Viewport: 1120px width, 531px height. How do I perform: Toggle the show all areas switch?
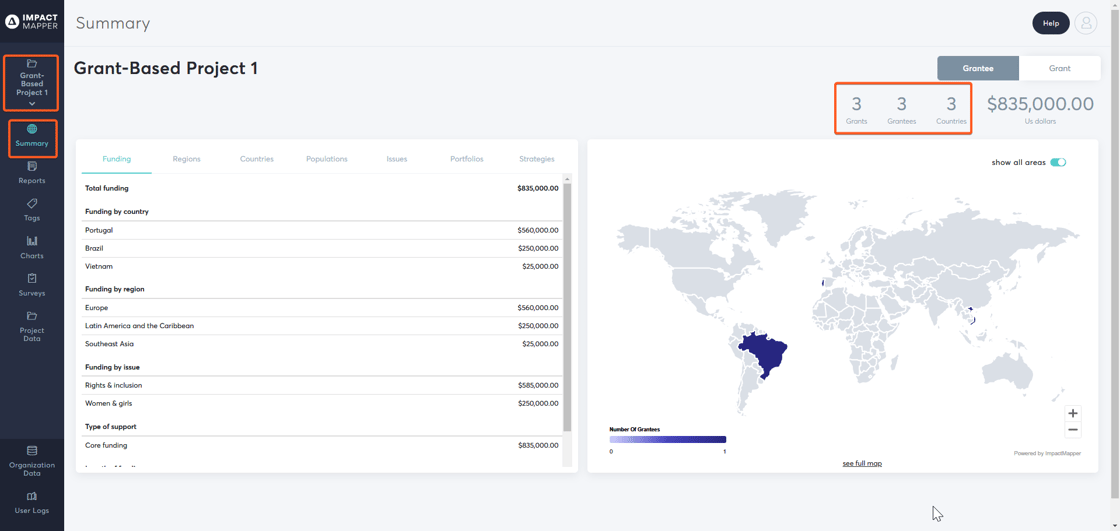pyautogui.click(x=1058, y=162)
